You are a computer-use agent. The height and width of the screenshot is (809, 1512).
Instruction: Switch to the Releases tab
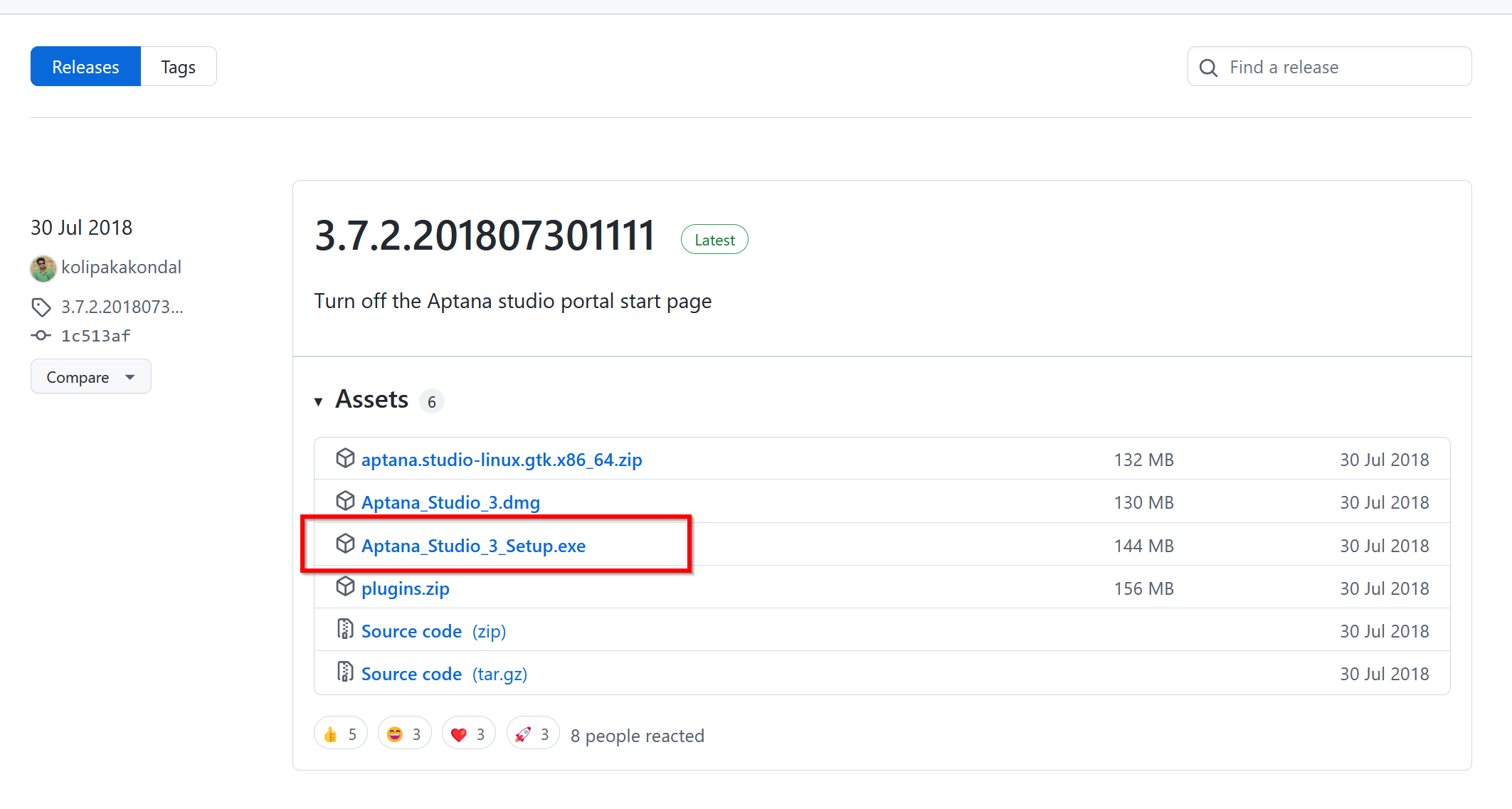pos(85,67)
